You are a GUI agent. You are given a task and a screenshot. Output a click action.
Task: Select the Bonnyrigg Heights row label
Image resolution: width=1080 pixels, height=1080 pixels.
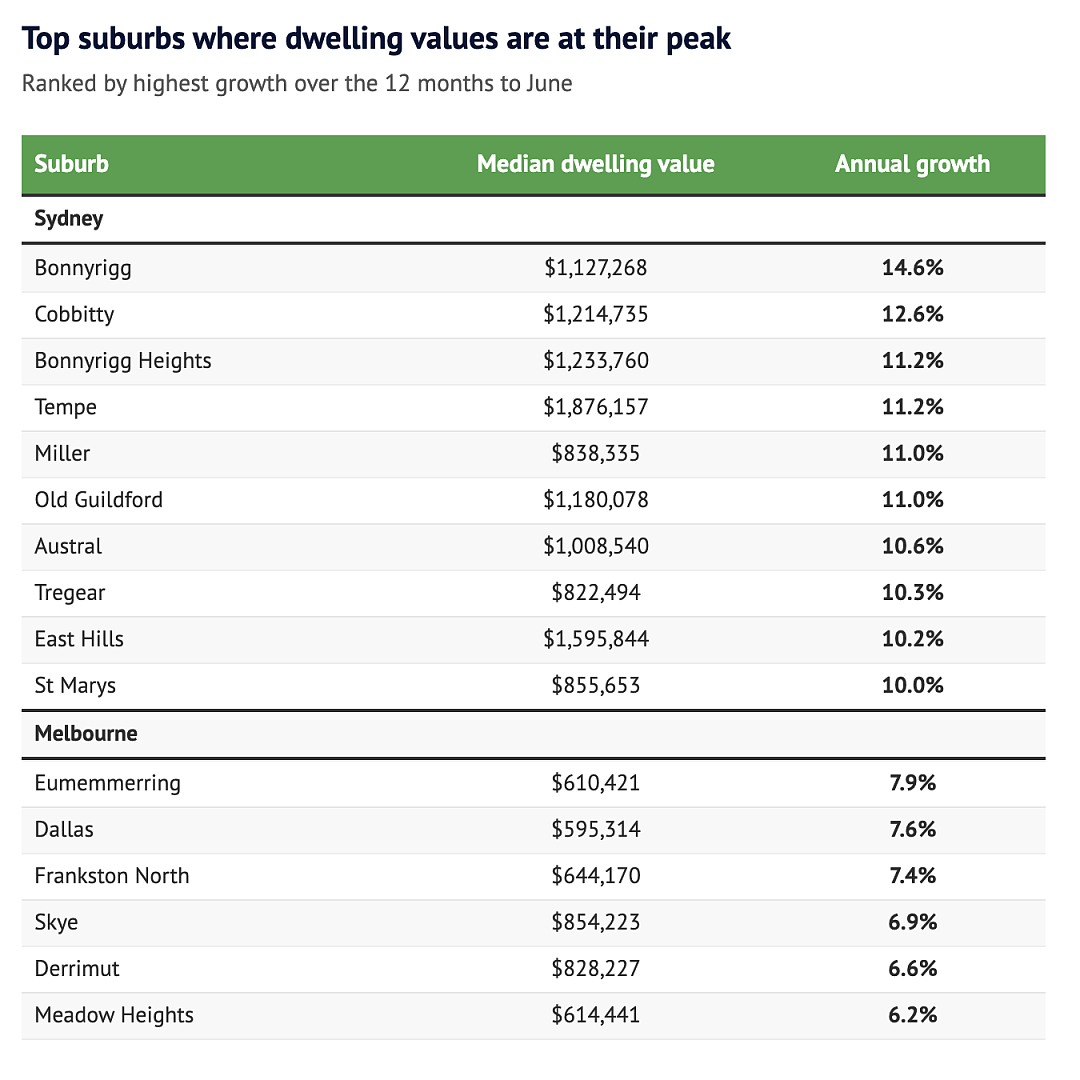pyautogui.click(x=123, y=361)
